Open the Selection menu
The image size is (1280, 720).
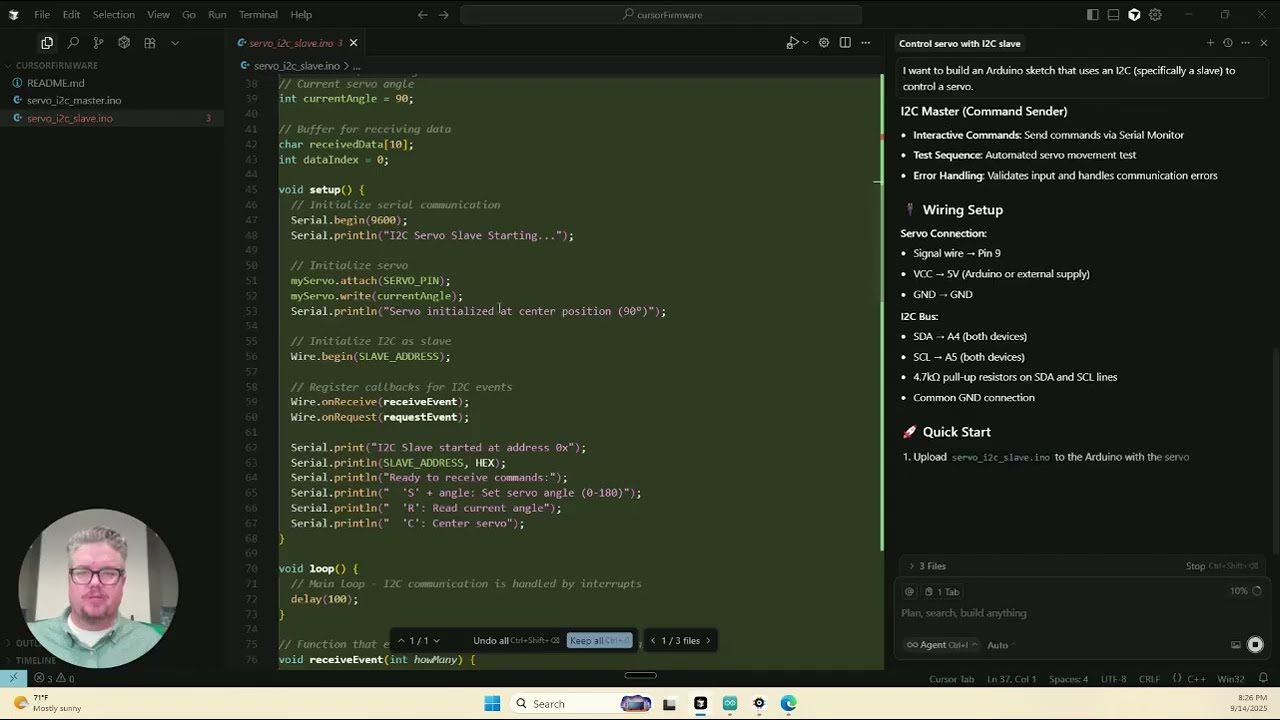(113, 15)
